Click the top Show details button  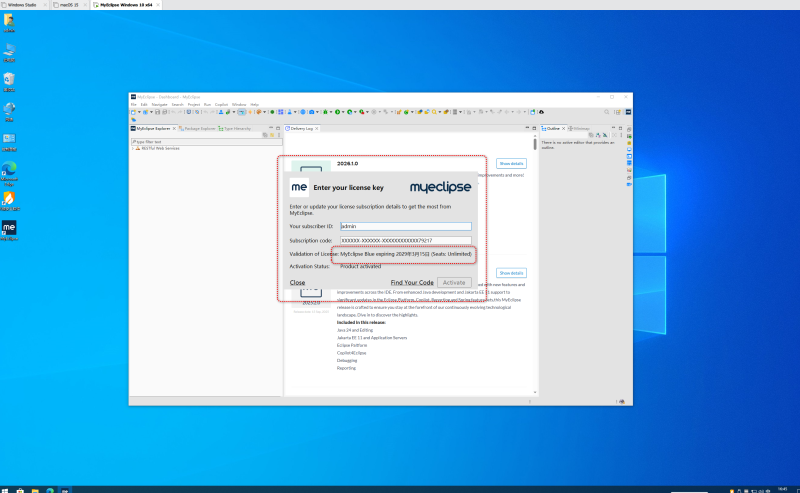click(x=511, y=163)
